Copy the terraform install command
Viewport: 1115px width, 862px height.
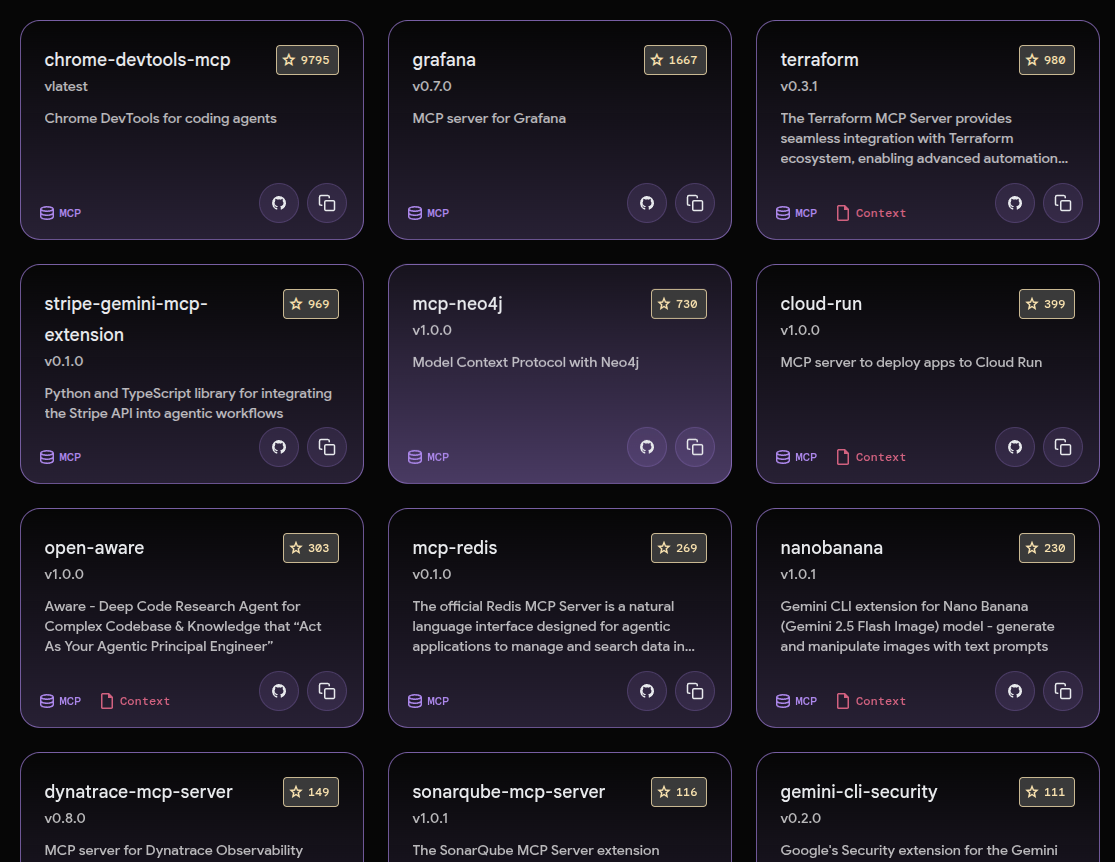click(1063, 203)
